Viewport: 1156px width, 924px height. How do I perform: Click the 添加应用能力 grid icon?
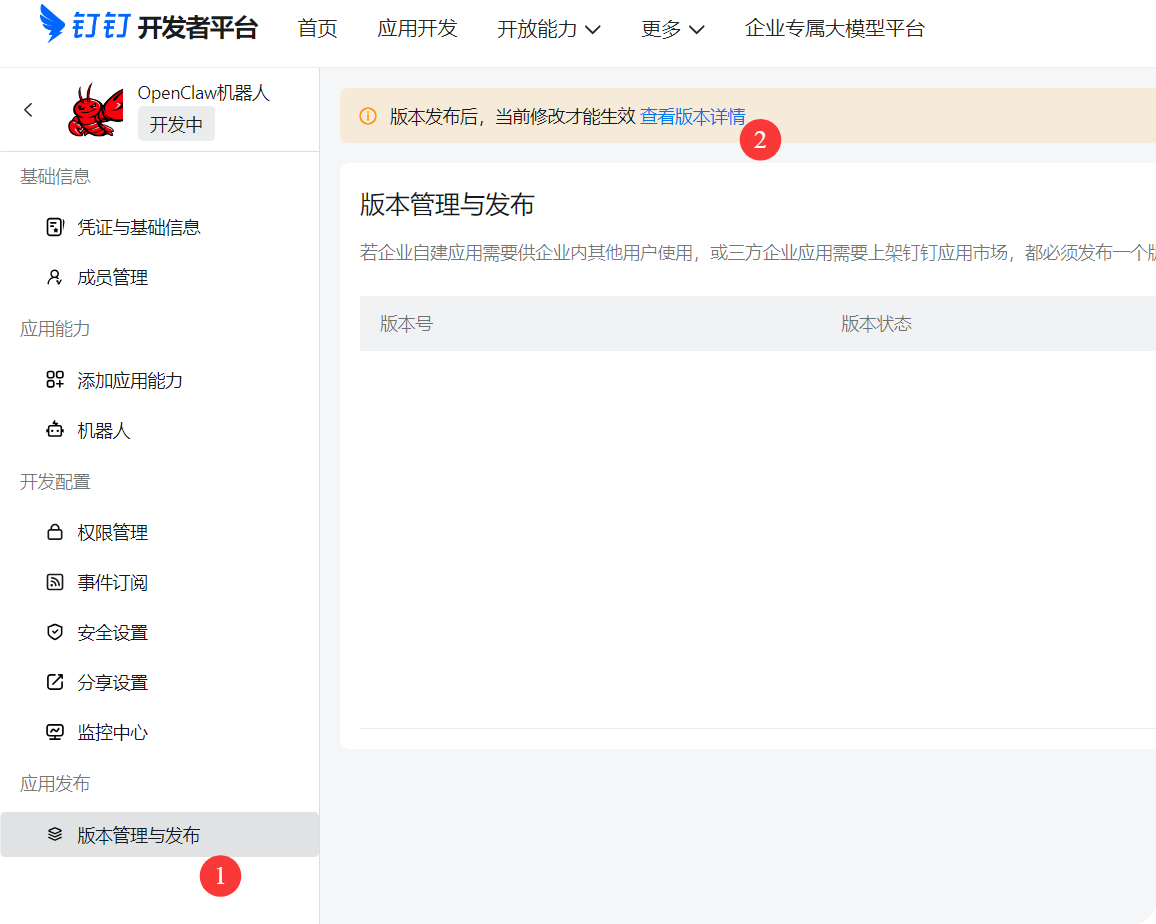click(55, 380)
